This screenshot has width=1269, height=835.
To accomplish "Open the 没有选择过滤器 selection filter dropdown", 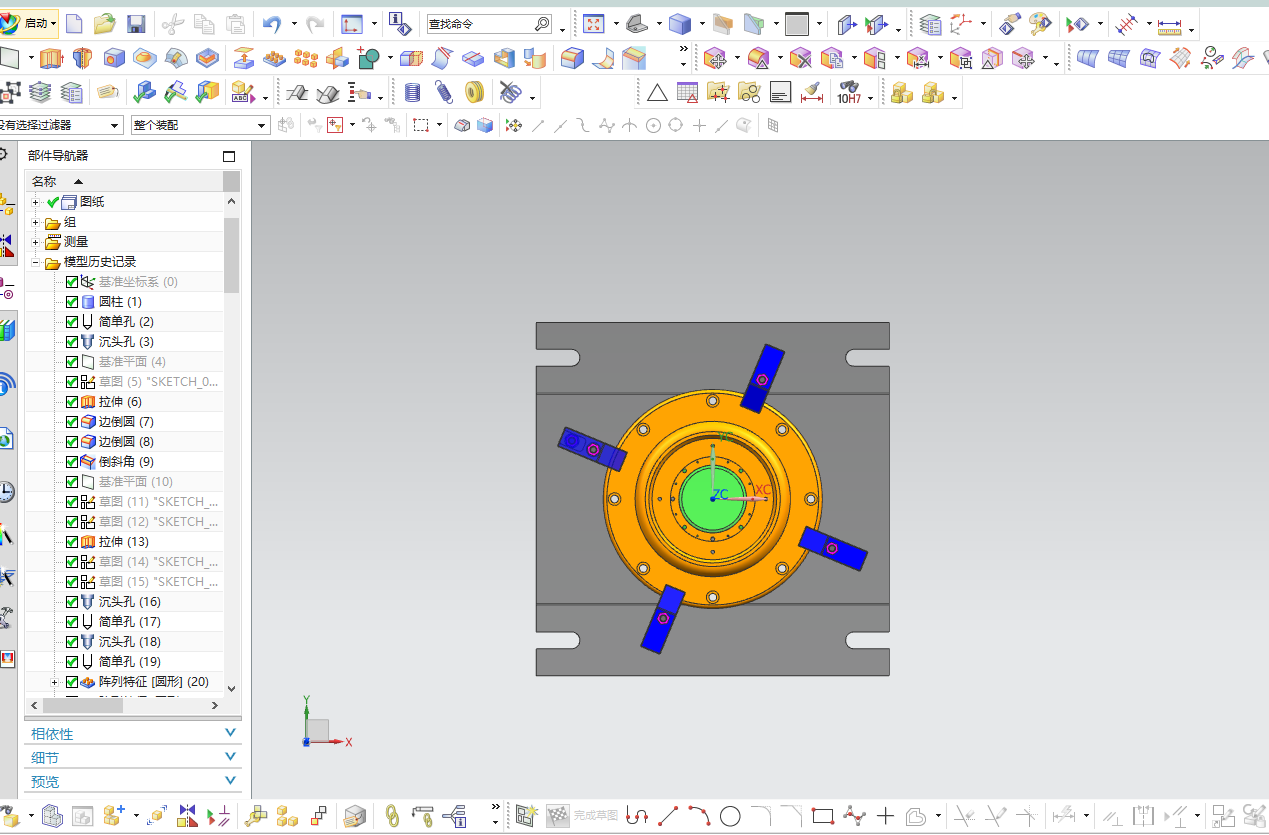I will click(x=115, y=125).
